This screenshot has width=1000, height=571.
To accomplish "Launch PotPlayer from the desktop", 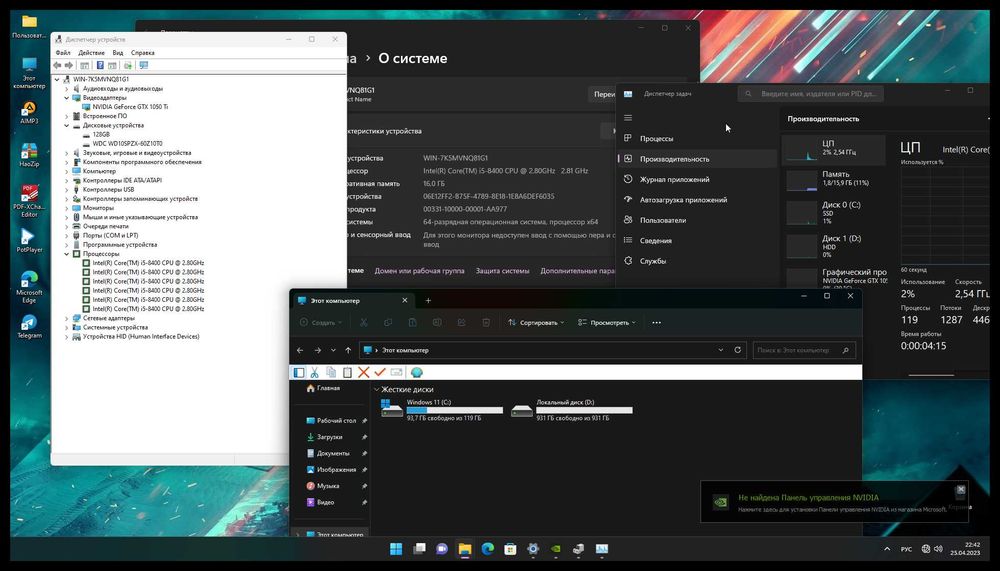I will [29, 237].
